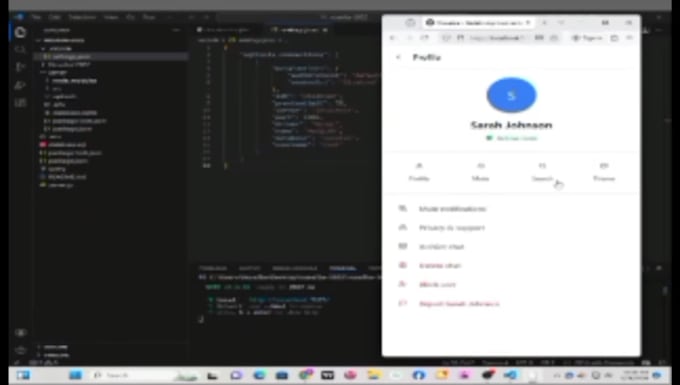Image resolution: width=680 pixels, height=385 pixels.
Task: Open the Selection menu in VS Code
Action: pyautogui.click(x=82, y=17)
